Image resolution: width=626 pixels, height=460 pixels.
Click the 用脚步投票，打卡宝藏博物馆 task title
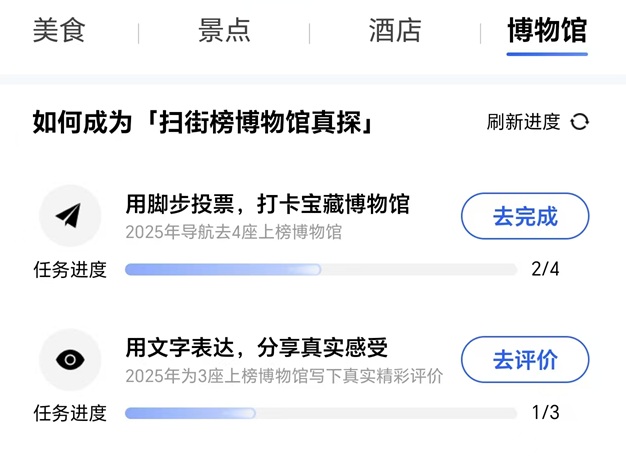pos(267,205)
